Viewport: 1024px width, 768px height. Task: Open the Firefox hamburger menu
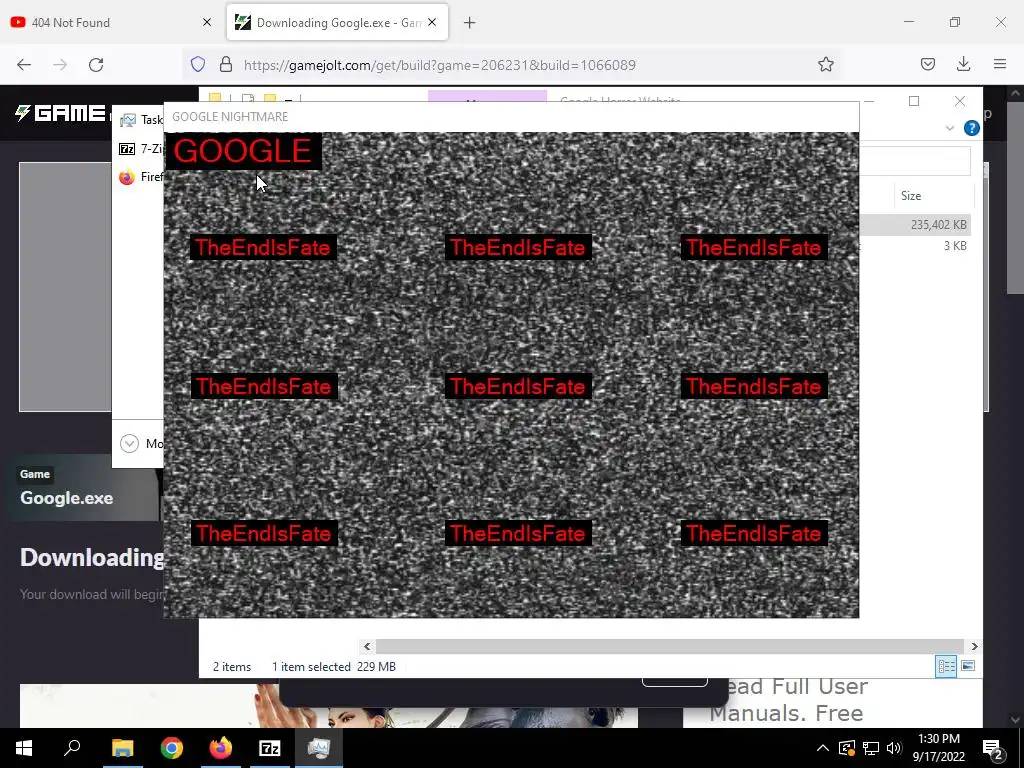pyautogui.click(x=1000, y=64)
